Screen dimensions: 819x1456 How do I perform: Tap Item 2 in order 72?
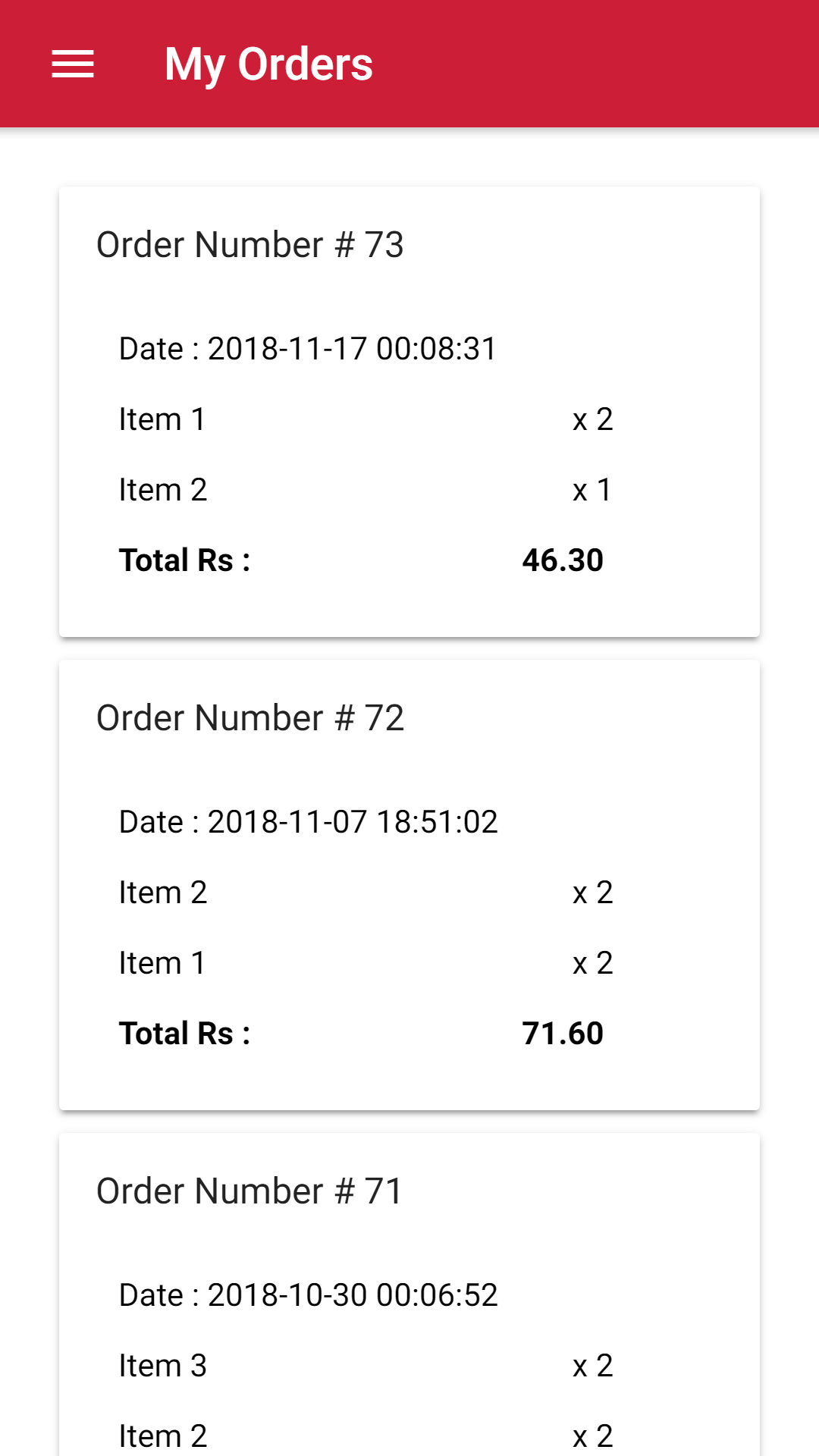[163, 893]
